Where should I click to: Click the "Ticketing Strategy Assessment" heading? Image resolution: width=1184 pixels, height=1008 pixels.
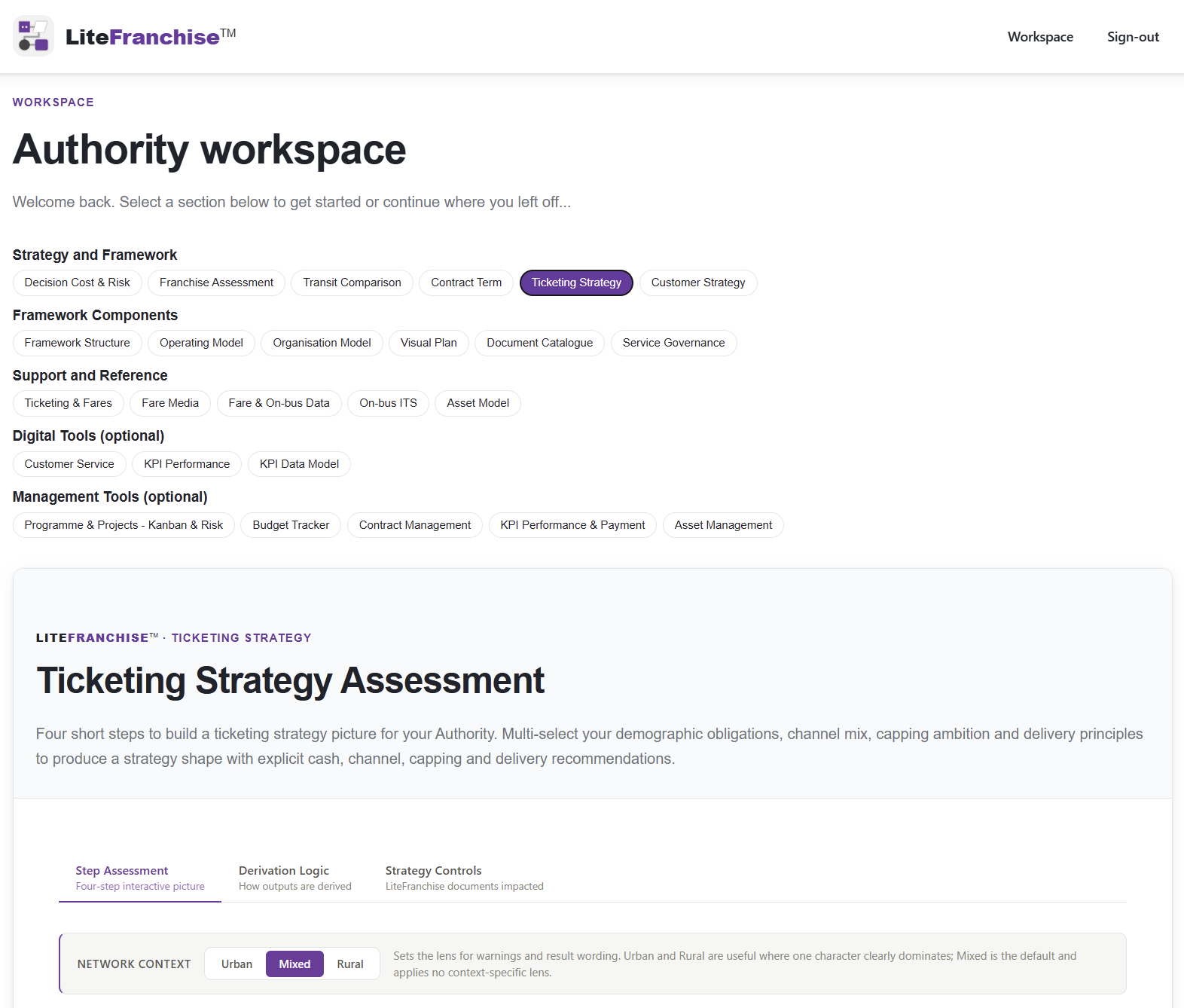coord(290,680)
